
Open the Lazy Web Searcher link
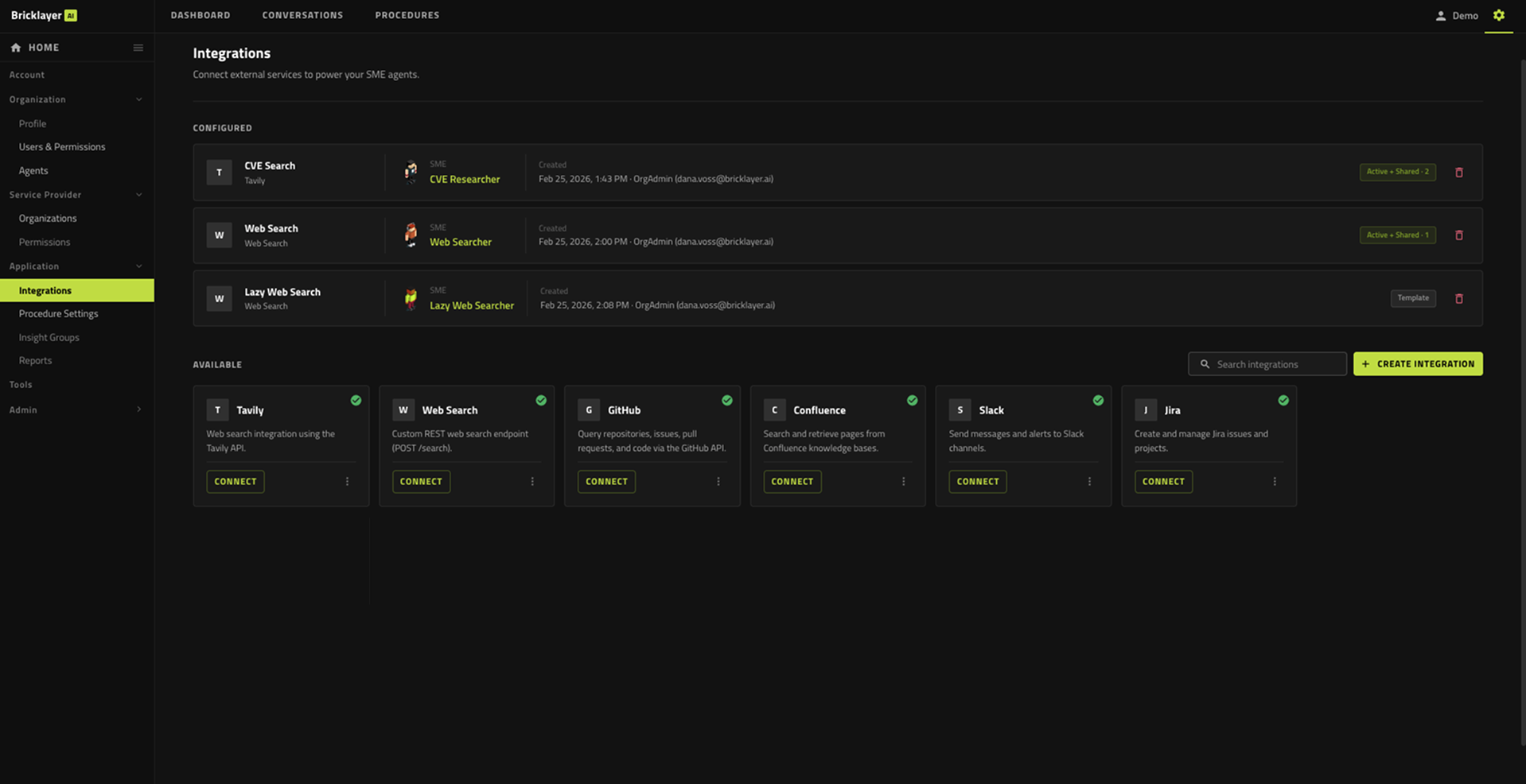(x=472, y=306)
